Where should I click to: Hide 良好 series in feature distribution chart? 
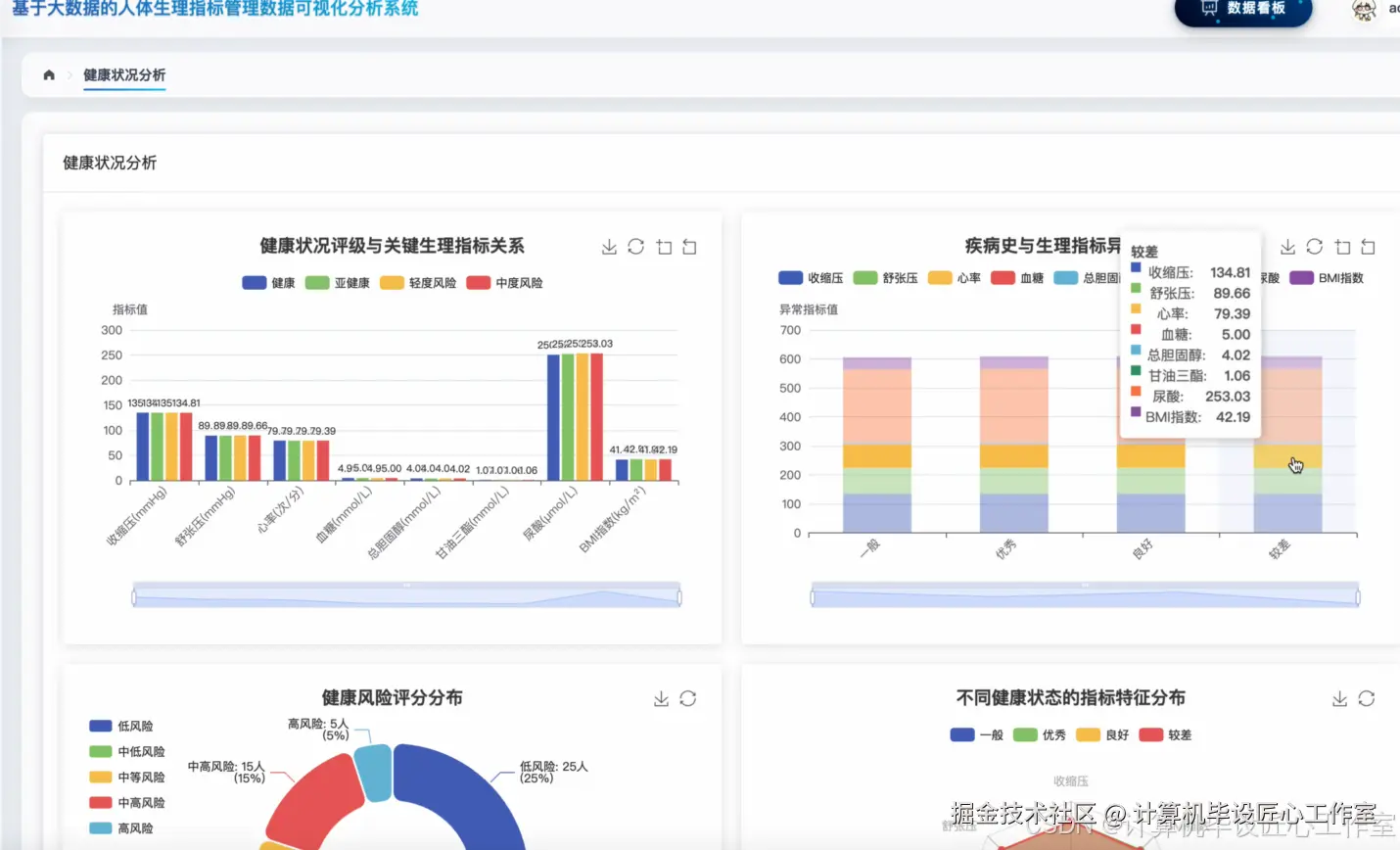[1102, 734]
